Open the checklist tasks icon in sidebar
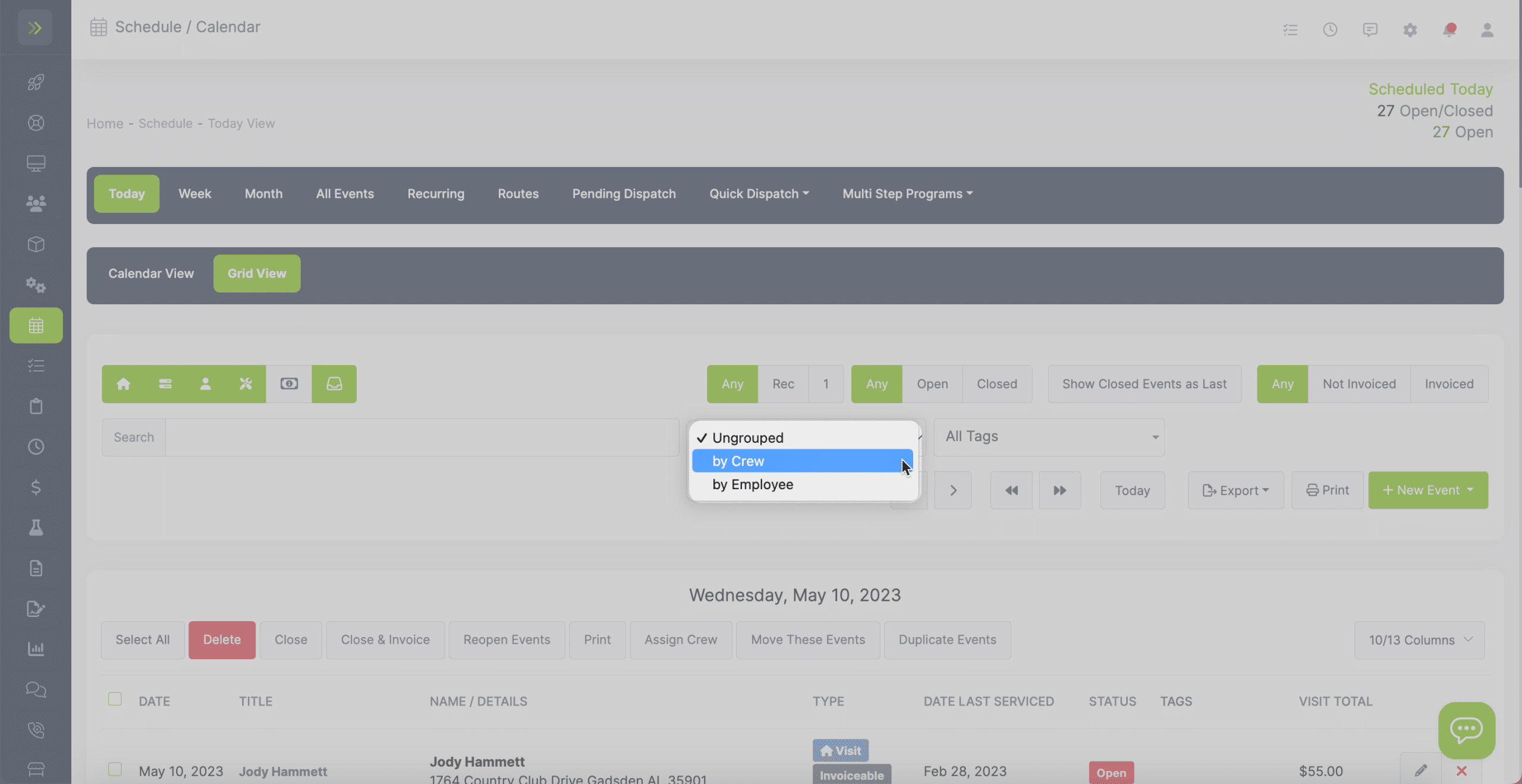Screen dimensions: 1522x784 [36, 366]
